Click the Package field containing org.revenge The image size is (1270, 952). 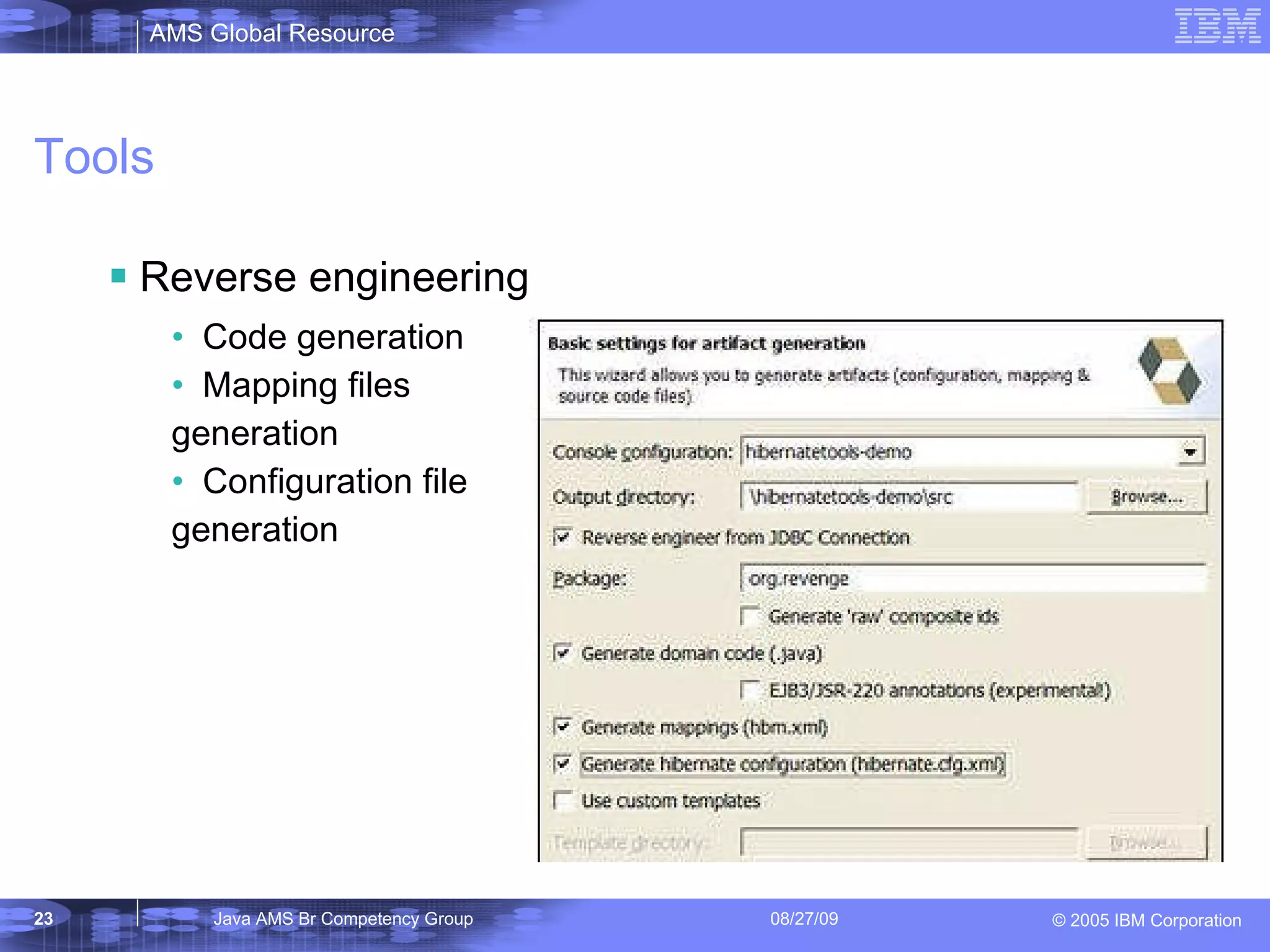point(973,578)
